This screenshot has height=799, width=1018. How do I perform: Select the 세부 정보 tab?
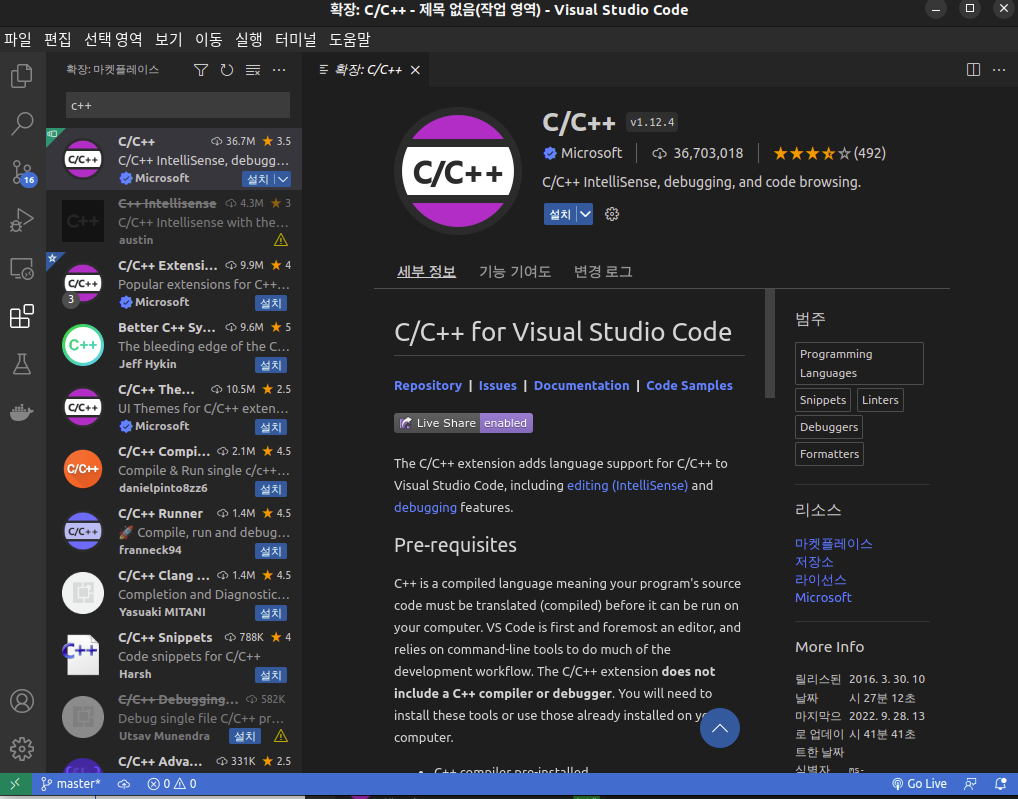pyautogui.click(x=427, y=271)
